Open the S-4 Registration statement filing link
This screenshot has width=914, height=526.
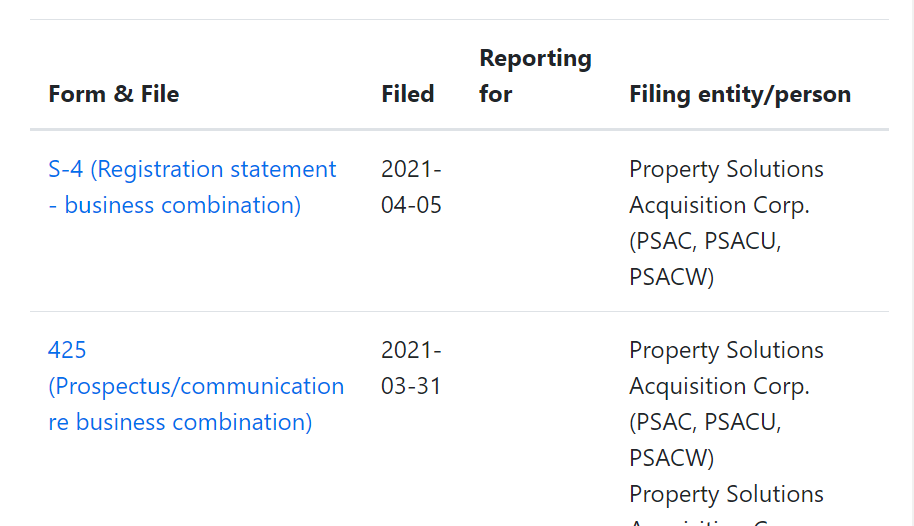click(x=192, y=187)
